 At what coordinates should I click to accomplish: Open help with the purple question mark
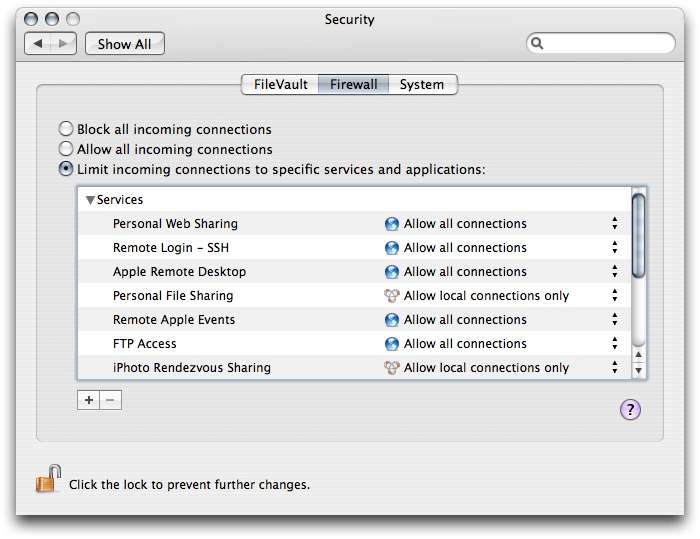630,409
